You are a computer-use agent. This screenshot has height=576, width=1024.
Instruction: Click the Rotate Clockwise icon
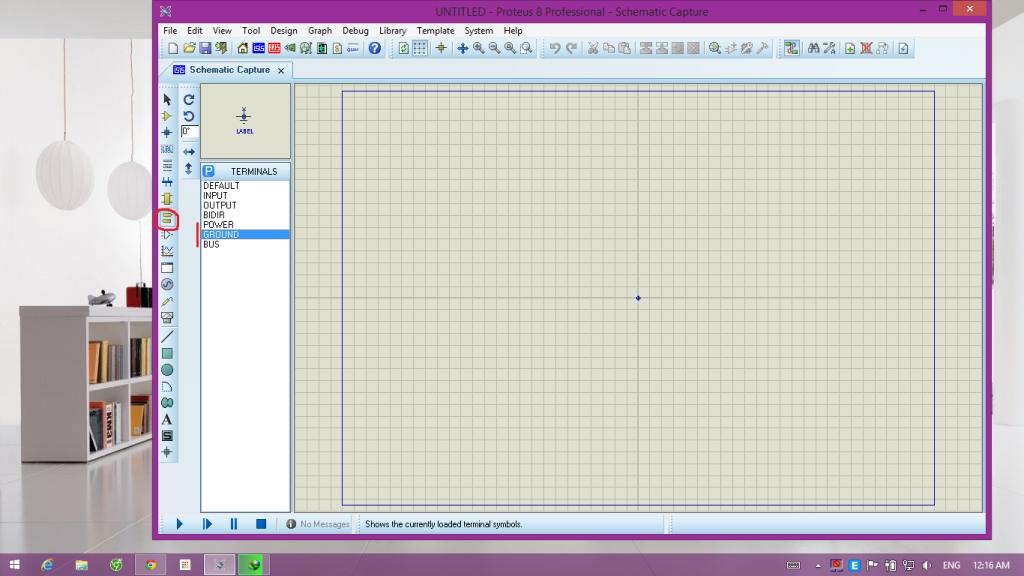(x=189, y=100)
